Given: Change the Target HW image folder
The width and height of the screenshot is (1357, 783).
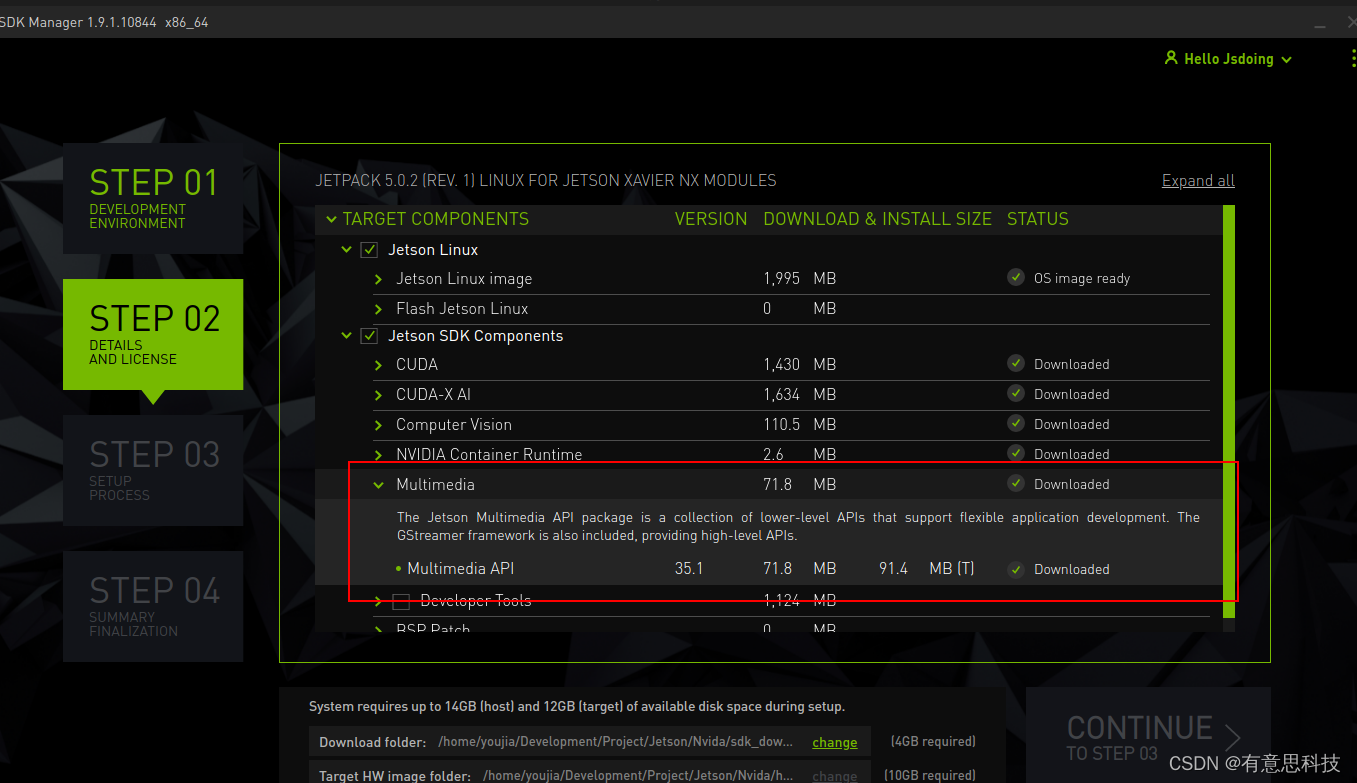Looking at the screenshot, I should 834,776.
